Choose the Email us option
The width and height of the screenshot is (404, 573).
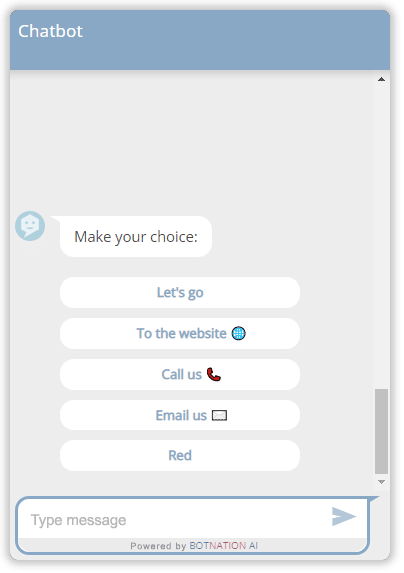coord(180,415)
